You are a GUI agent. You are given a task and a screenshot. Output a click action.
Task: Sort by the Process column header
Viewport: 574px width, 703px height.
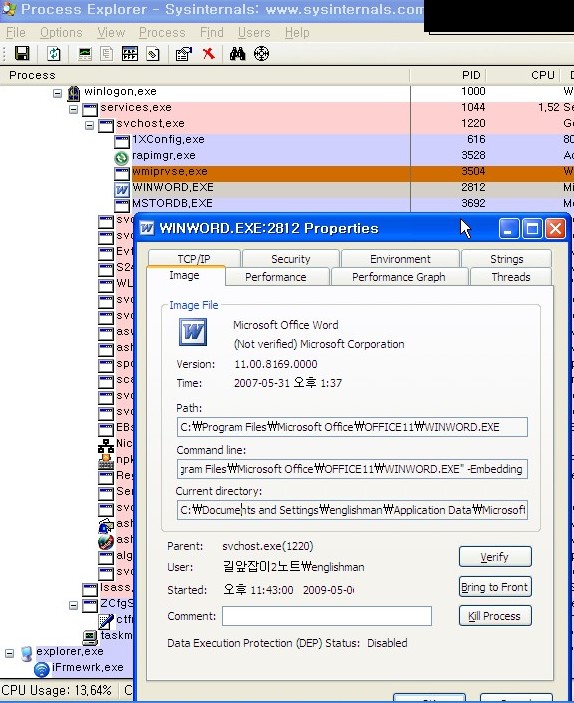pos(204,75)
